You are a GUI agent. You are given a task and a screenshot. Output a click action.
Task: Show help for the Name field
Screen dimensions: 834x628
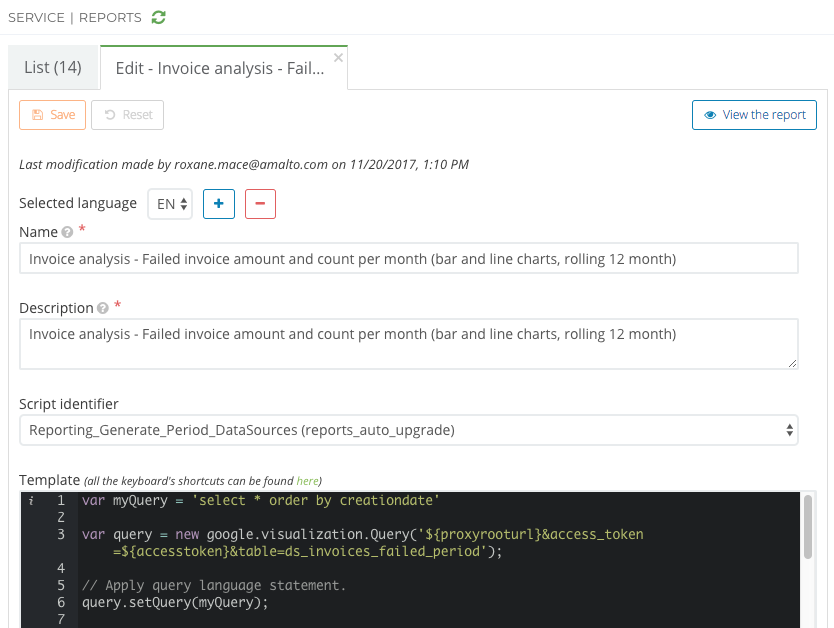[67, 232]
